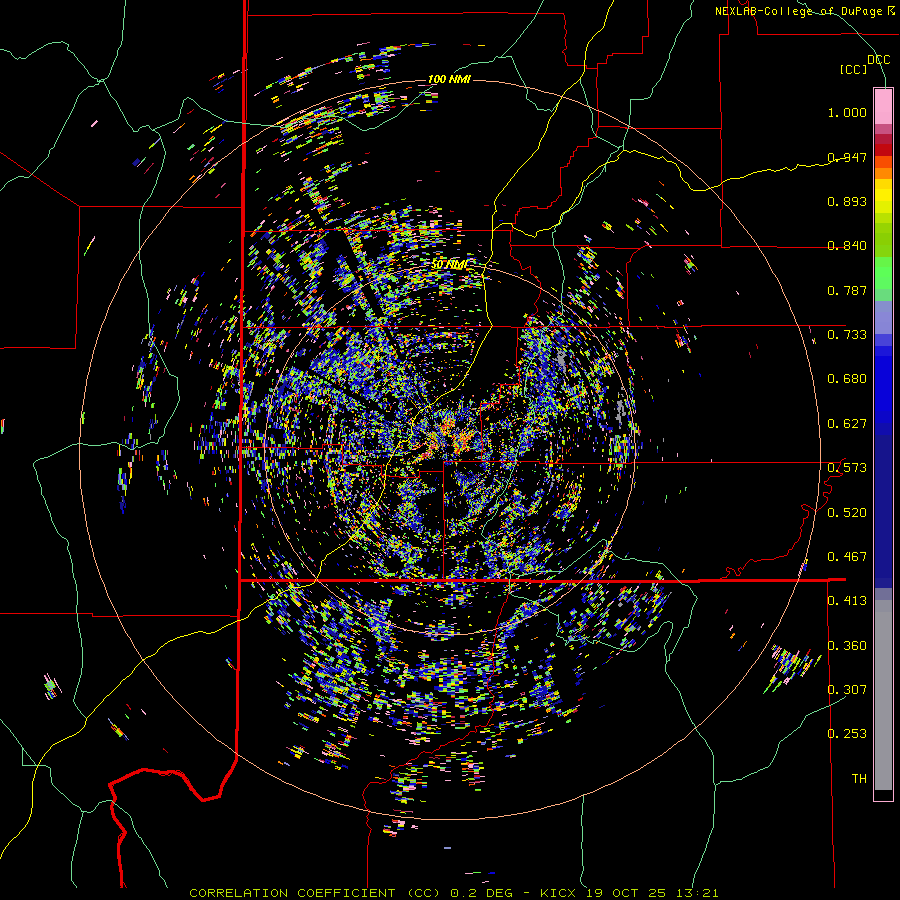Click the 1.000 legend value

click(847, 112)
